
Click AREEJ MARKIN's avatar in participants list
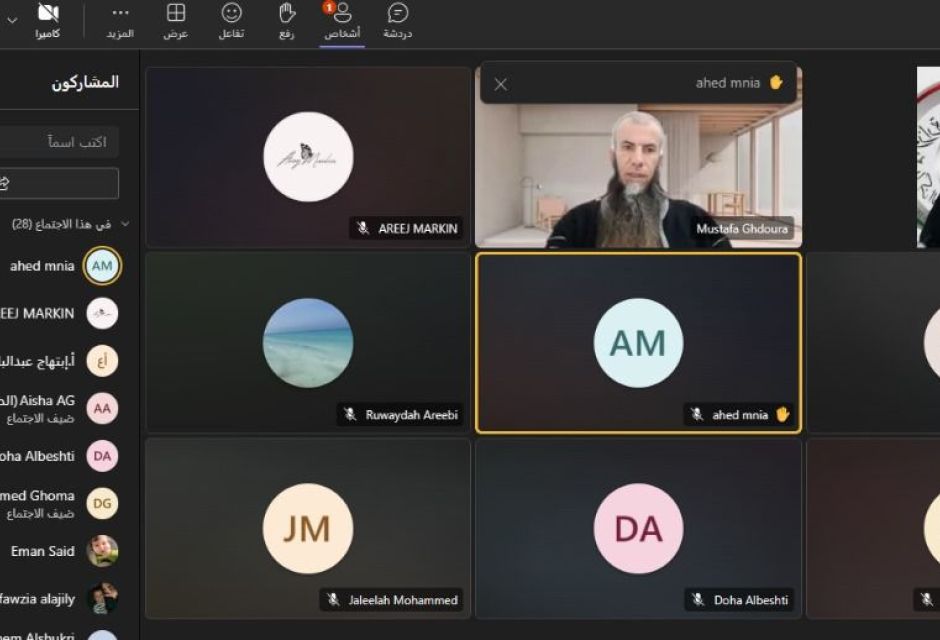pos(102,313)
